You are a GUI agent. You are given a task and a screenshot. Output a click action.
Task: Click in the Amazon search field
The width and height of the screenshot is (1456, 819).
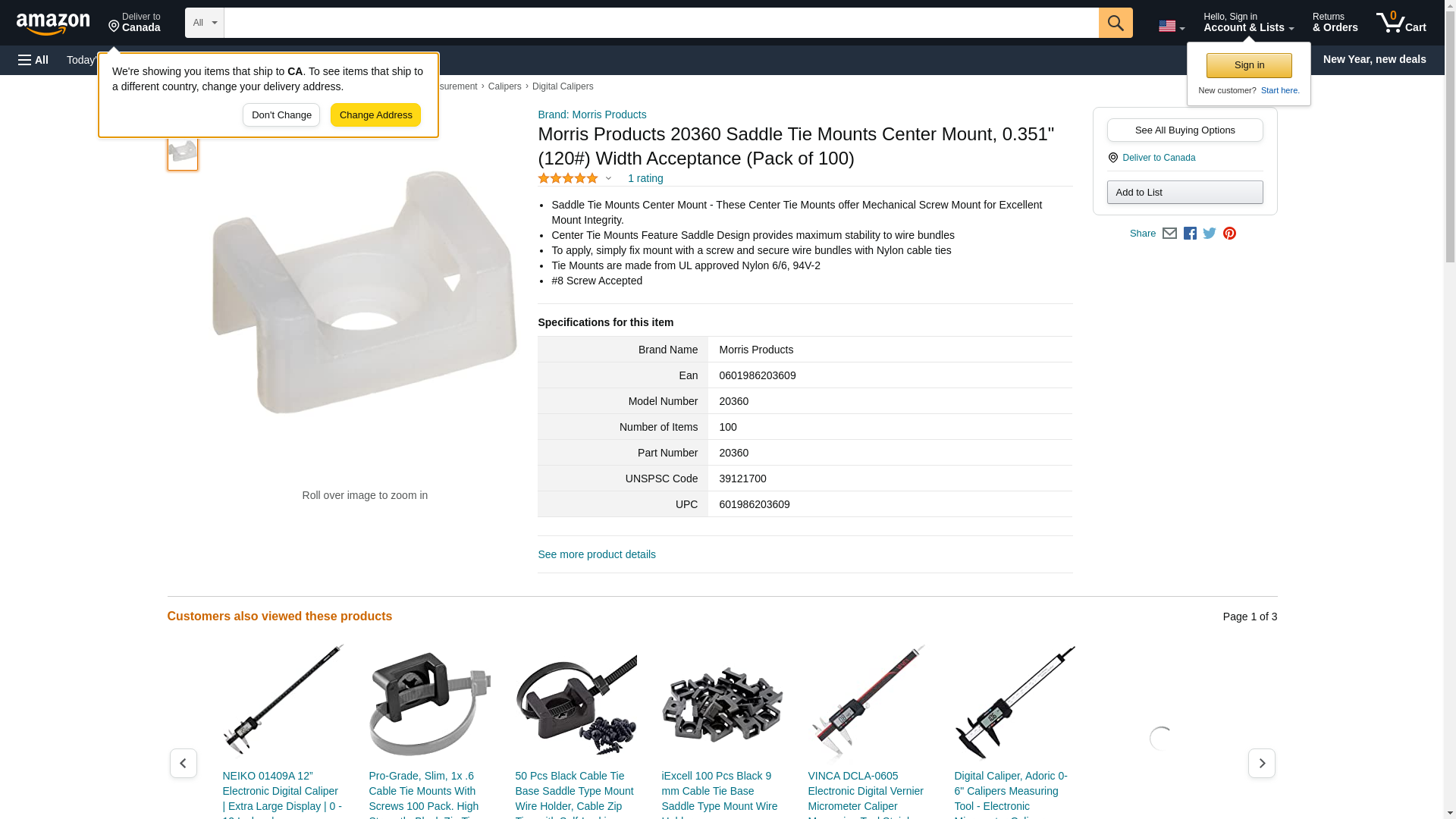point(661,23)
